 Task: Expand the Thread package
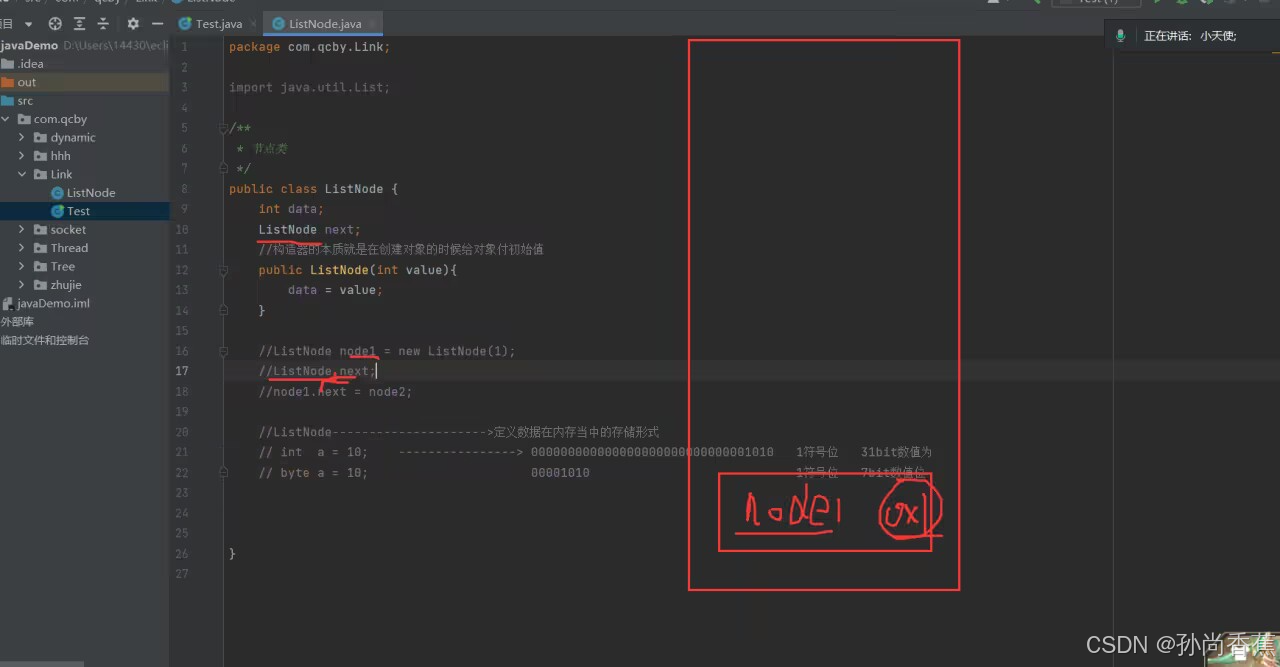[22, 248]
